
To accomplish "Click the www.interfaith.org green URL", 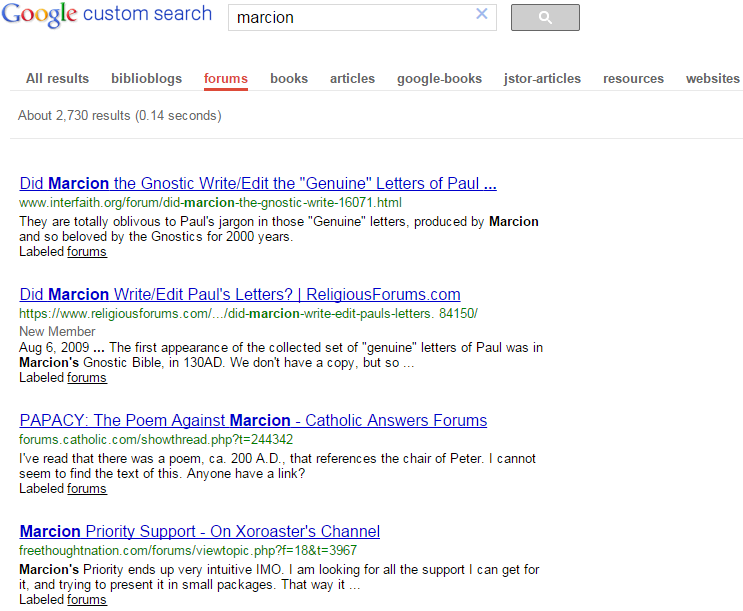I will [210, 203].
